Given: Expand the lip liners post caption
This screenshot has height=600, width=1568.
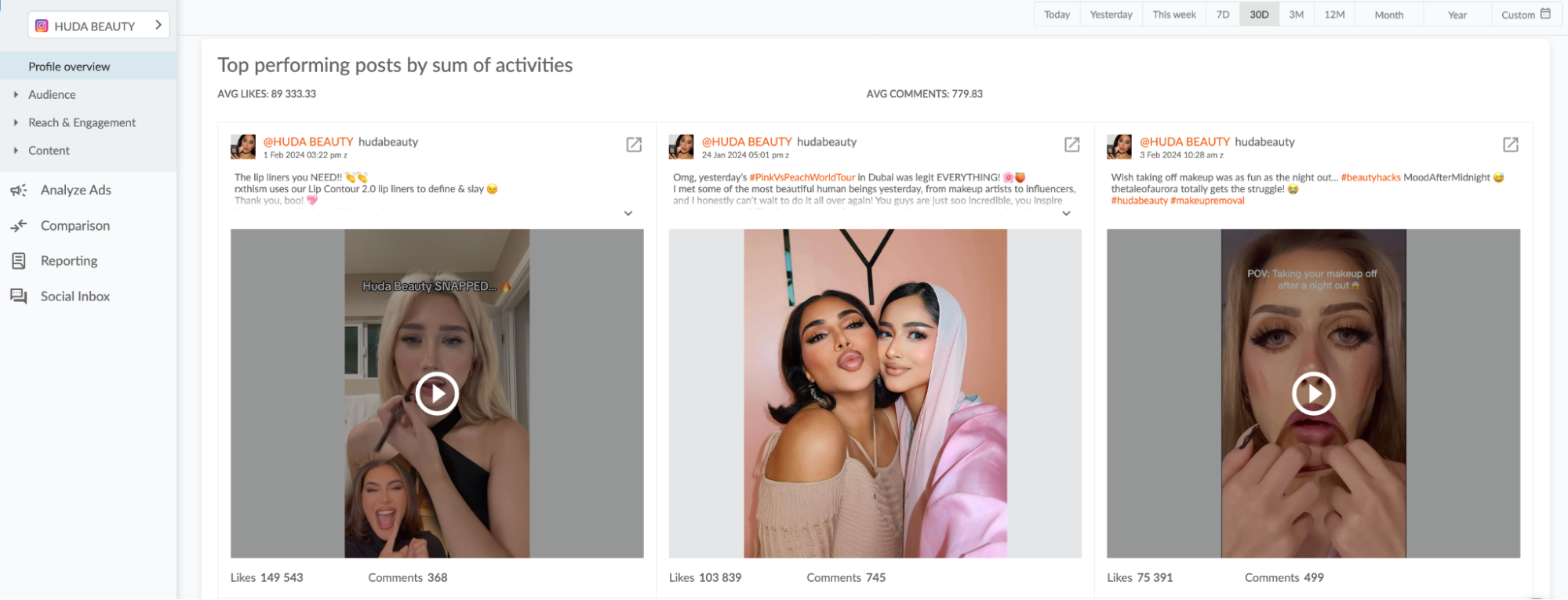Looking at the screenshot, I should click(x=628, y=213).
